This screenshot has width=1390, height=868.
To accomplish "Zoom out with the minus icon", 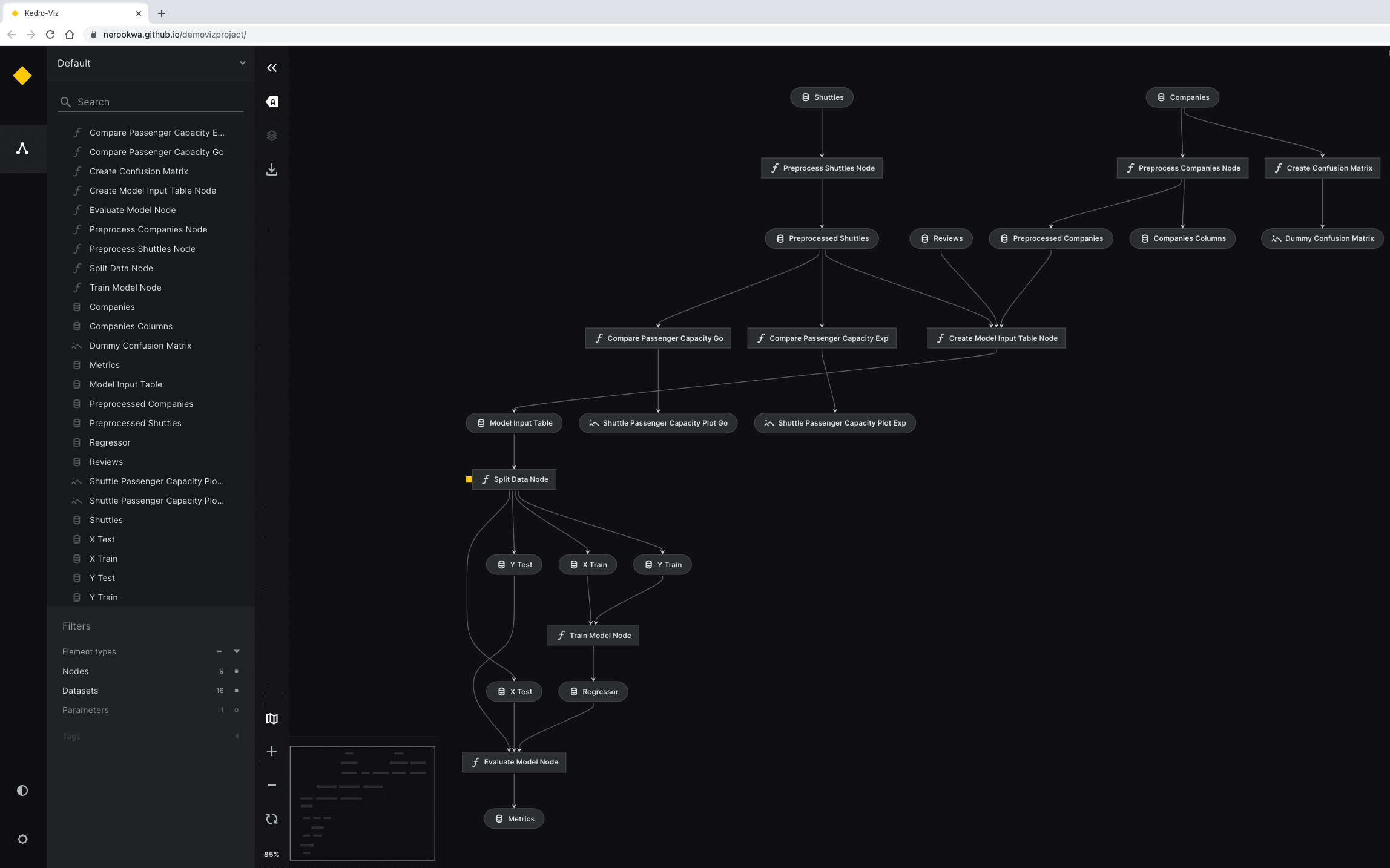I will (272, 785).
